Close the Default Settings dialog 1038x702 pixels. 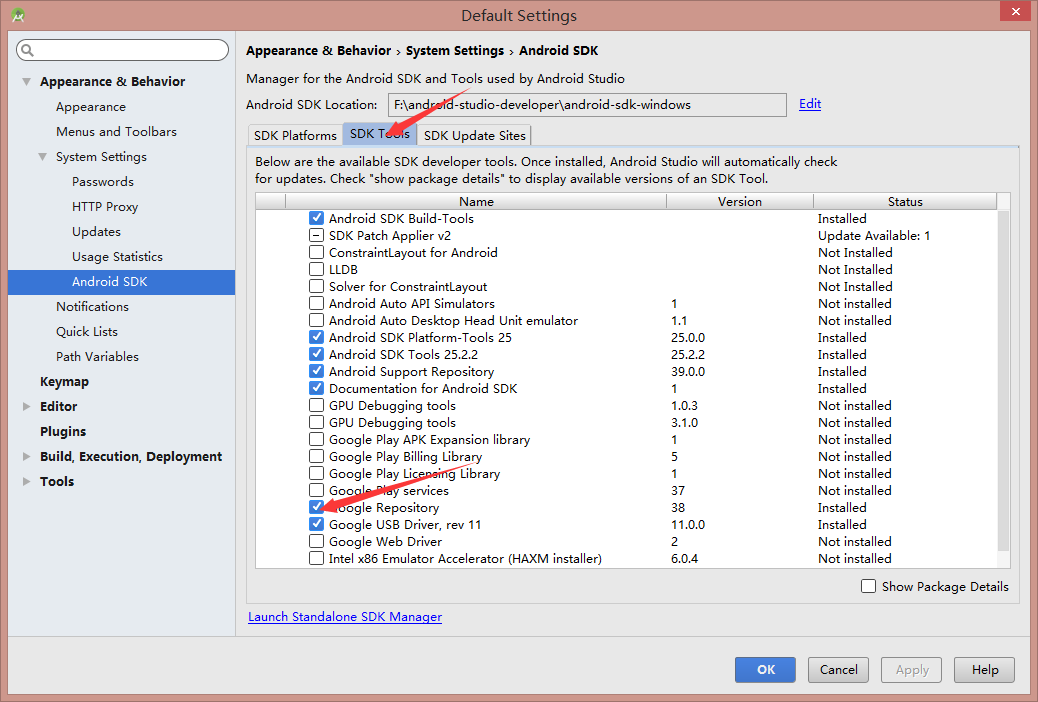click(x=1015, y=11)
